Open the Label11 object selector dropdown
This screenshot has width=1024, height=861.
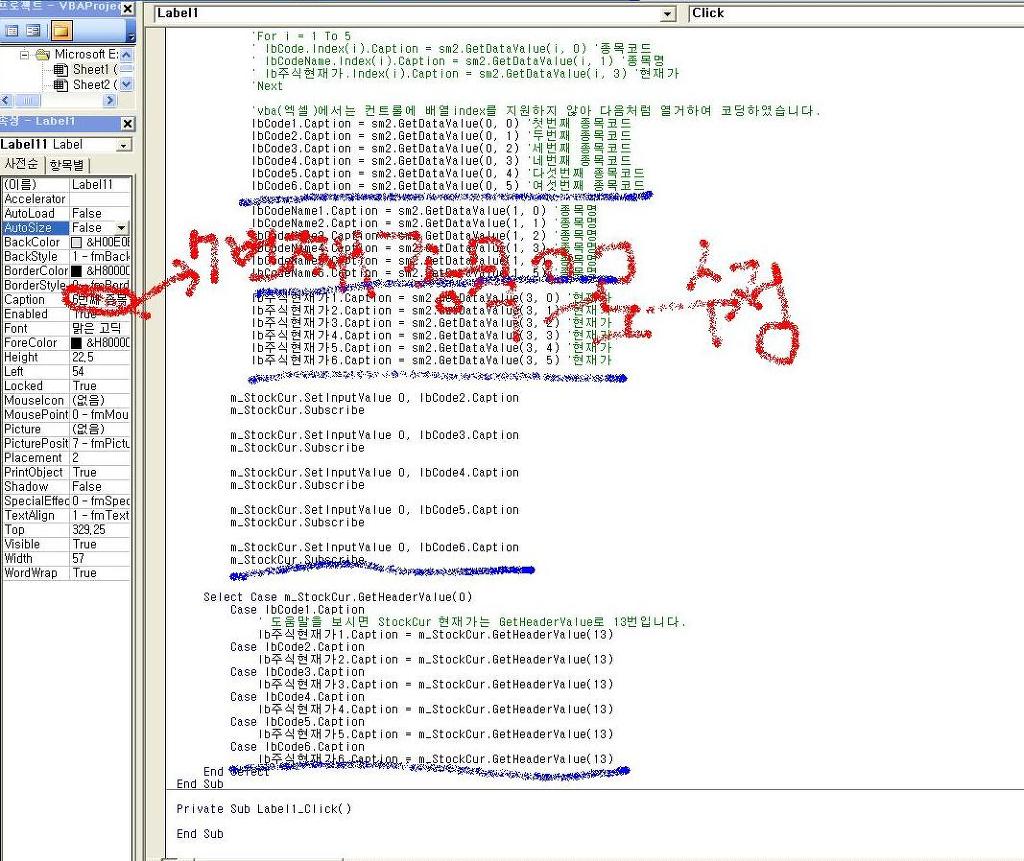124,145
